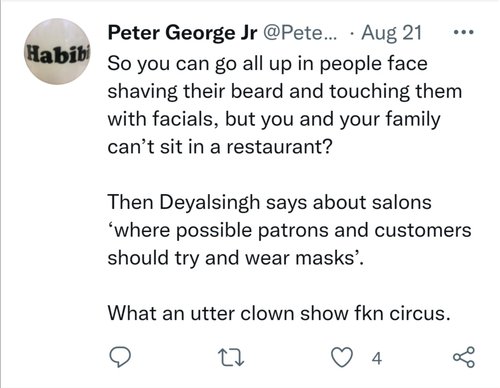Click the like count number 4
The width and height of the screenshot is (500, 388).
click(x=377, y=359)
